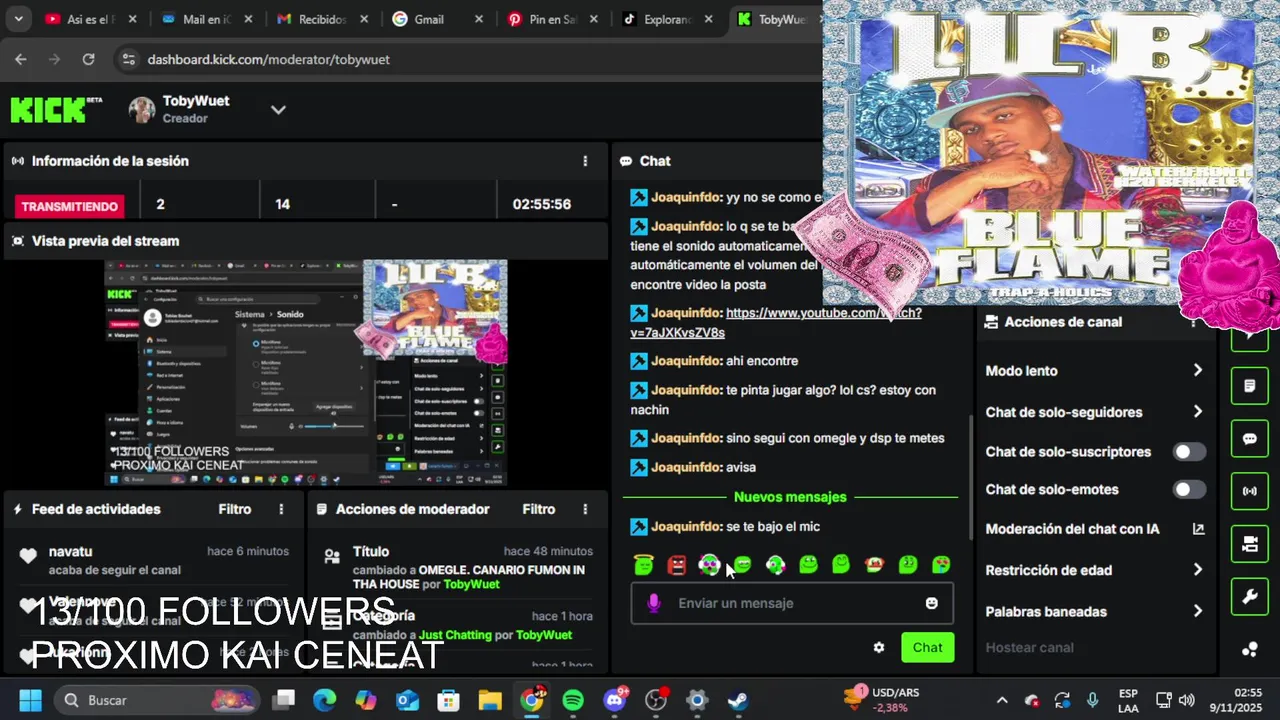
Task: Click TobyWuet link in Título action
Action: click(471, 584)
